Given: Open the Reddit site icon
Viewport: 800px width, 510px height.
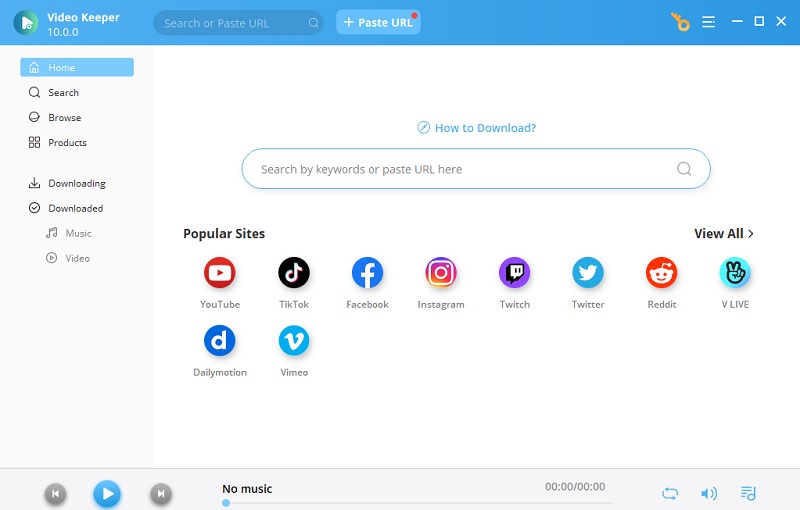Looking at the screenshot, I should [661, 272].
